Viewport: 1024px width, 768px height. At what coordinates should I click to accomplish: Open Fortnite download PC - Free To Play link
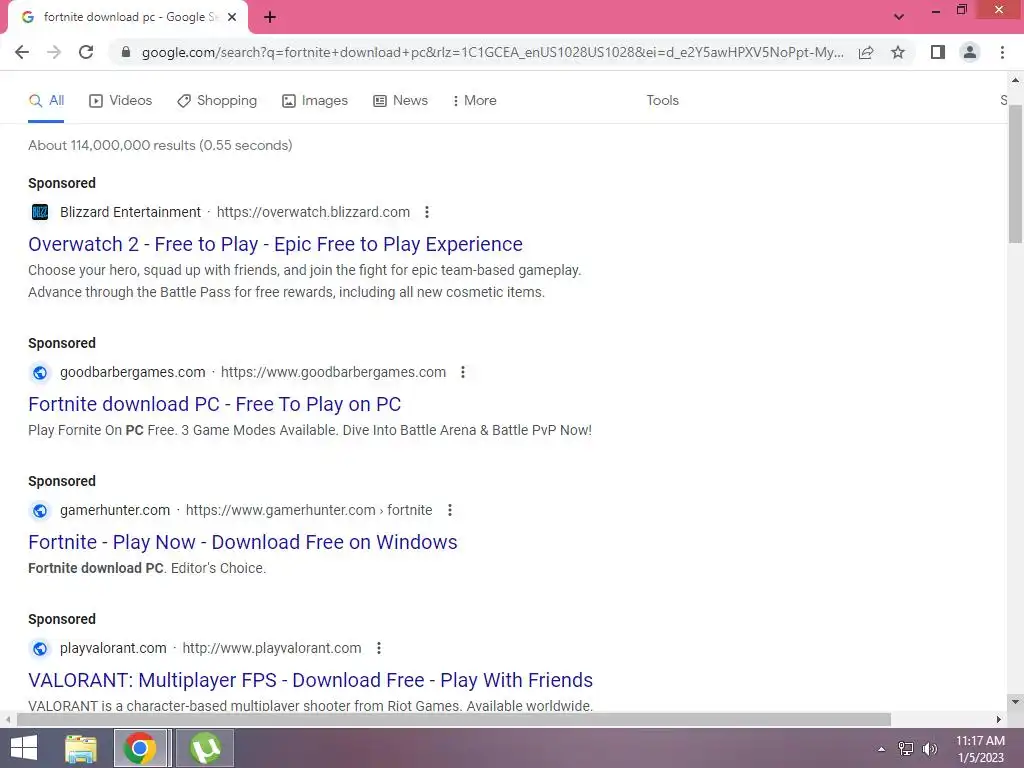(214, 404)
